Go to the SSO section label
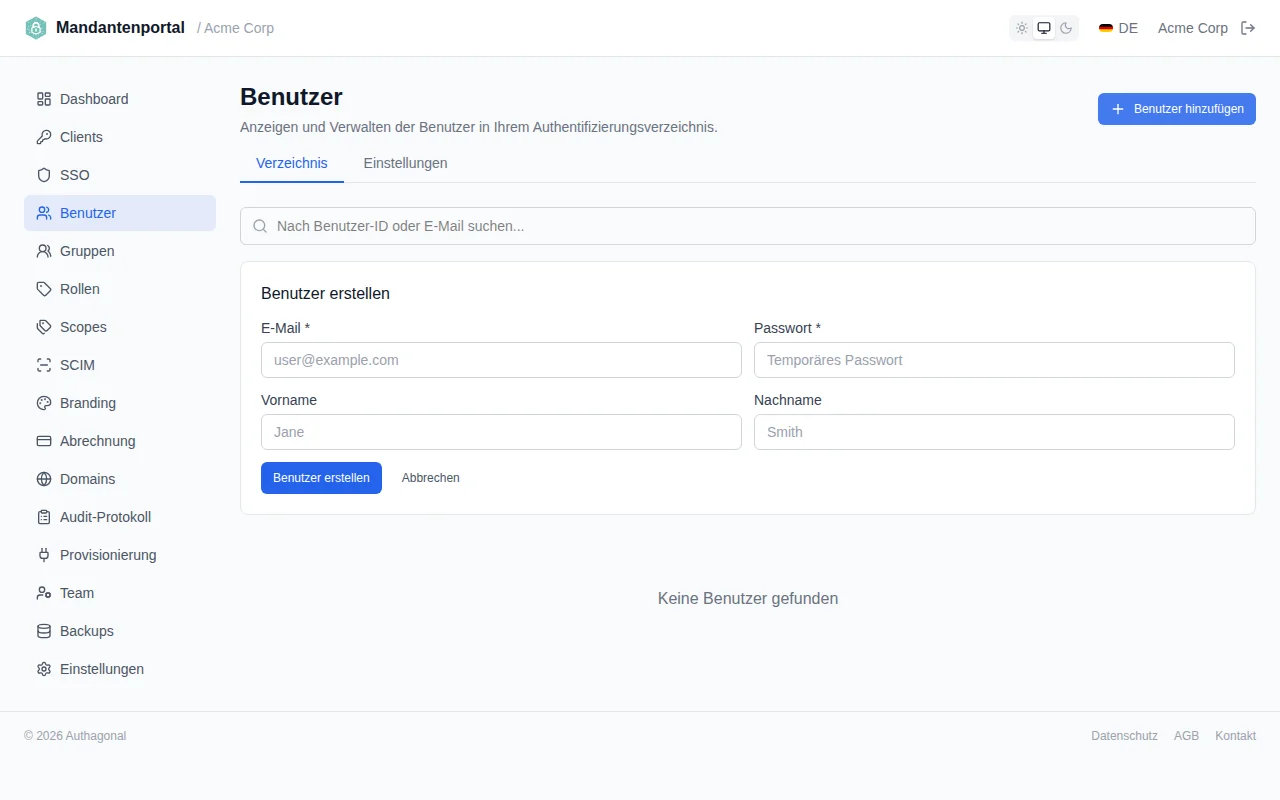 coord(75,175)
